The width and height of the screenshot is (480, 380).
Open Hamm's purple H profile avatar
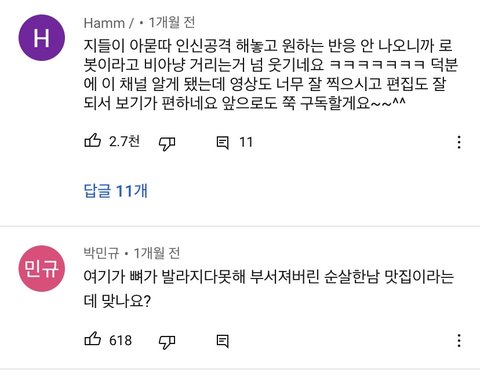42,38
